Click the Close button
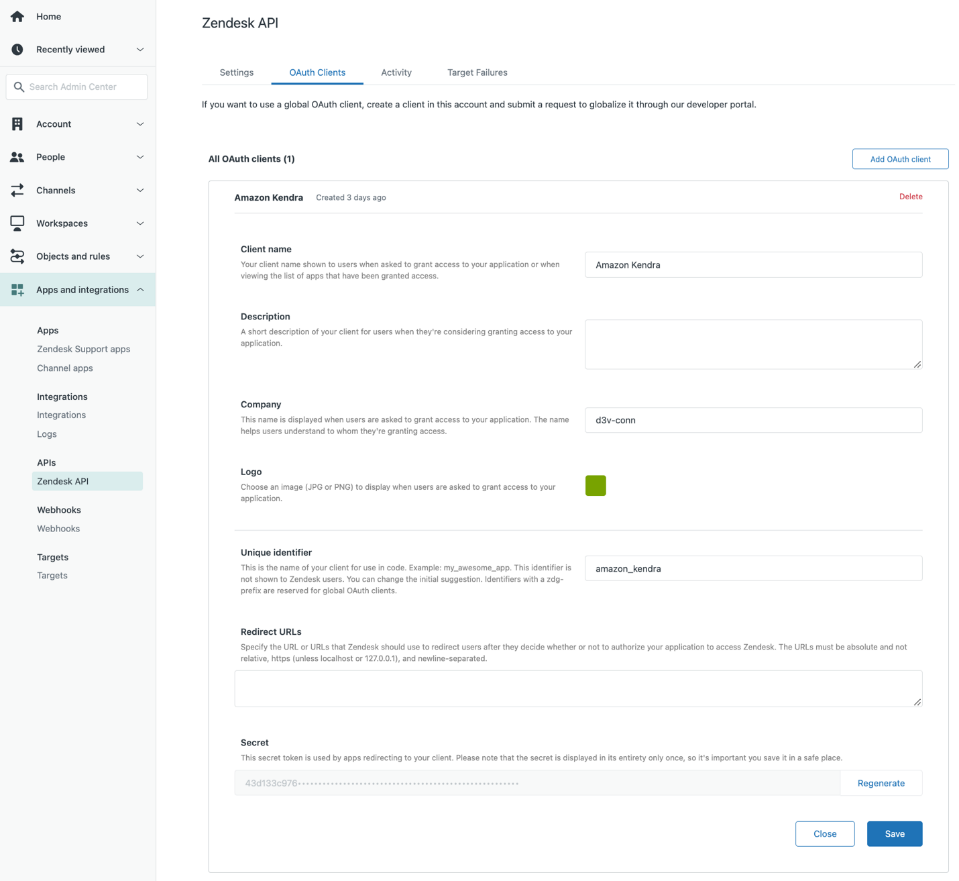Viewport: 959px width, 881px height. pos(824,834)
